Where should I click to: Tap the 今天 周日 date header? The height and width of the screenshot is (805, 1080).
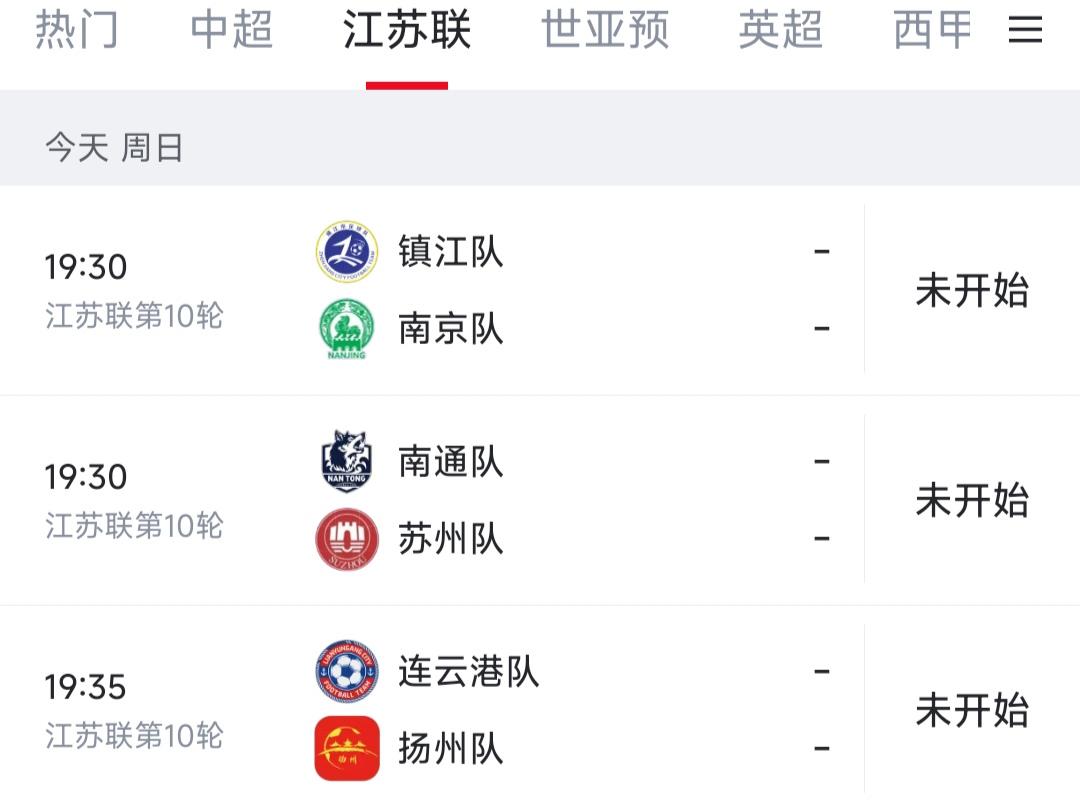pos(114,147)
